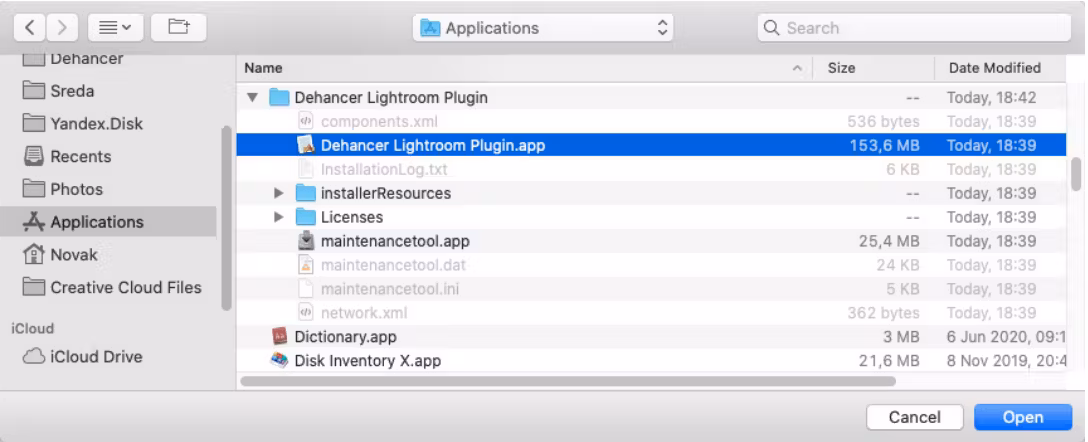Click the Yandex.Disk folder icon
Viewport: 1088px width, 442px height.
(33, 123)
